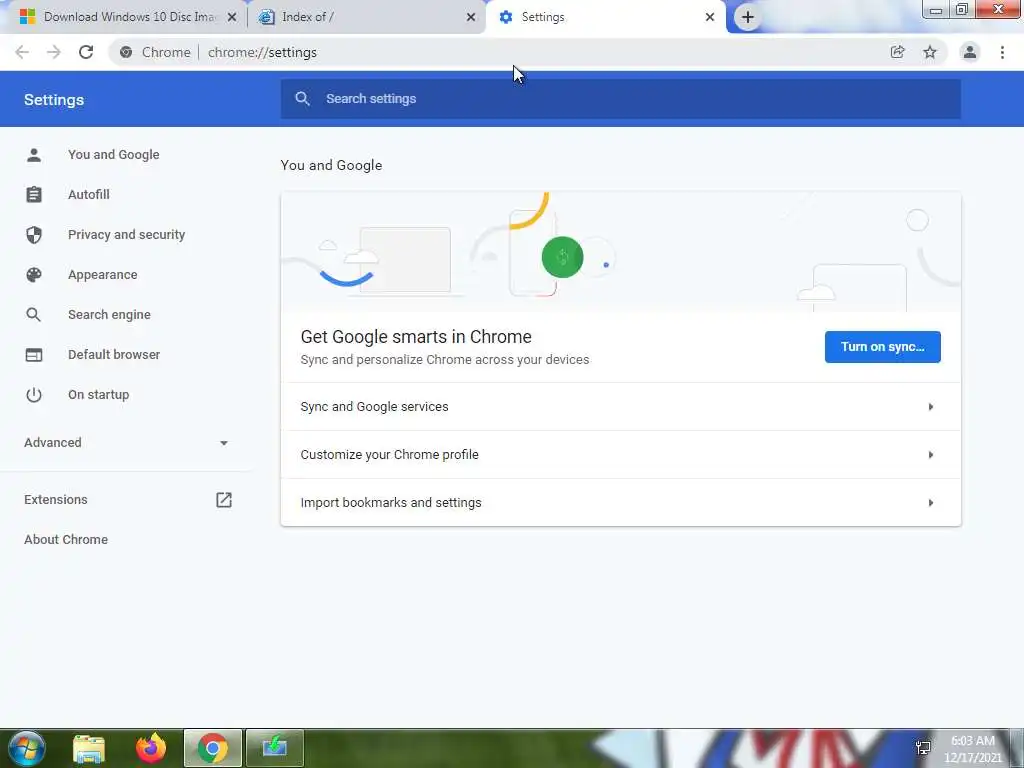Open Default browser settings
The image size is (1024, 768).
114,355
